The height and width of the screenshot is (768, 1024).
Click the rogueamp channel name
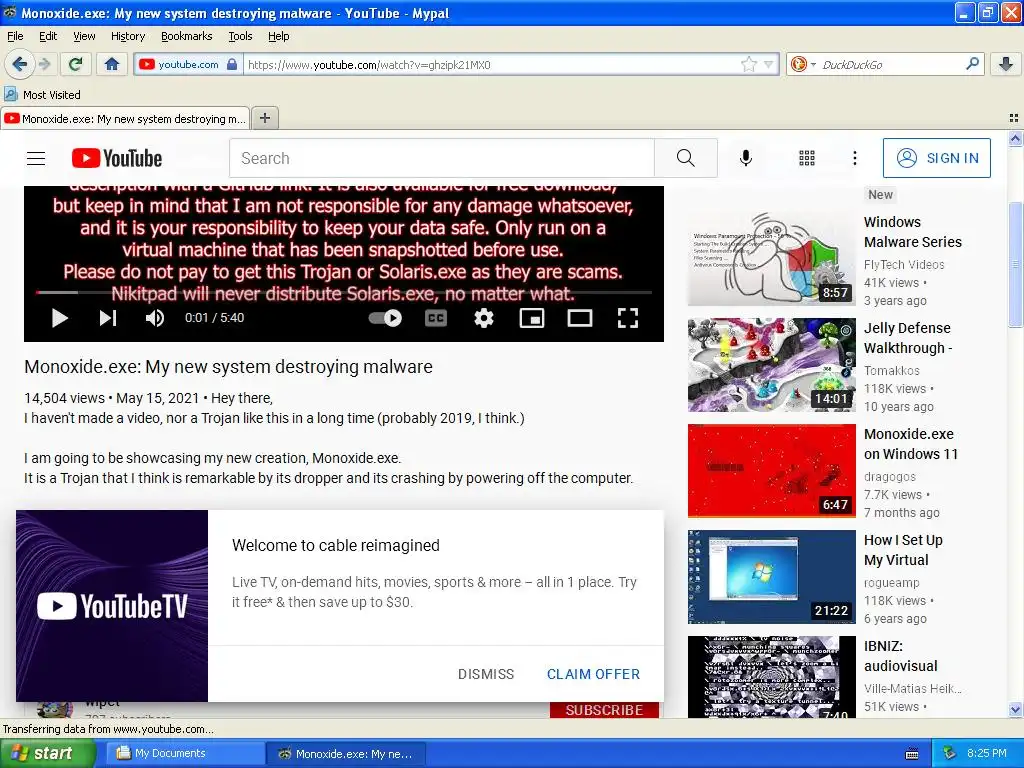(891, 583)
